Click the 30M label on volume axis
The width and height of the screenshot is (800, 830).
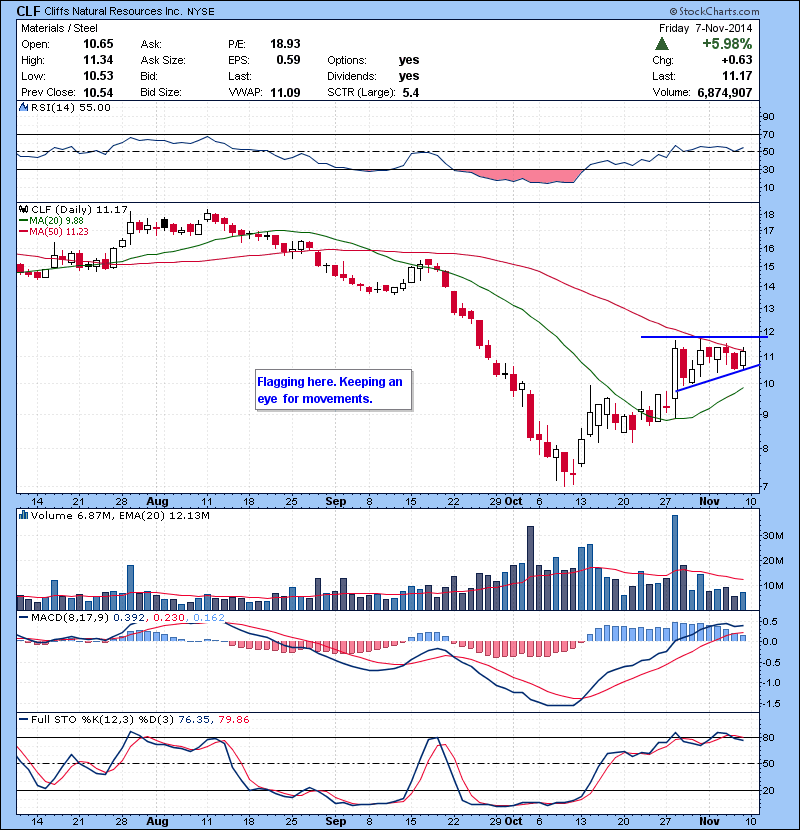(773, 536)
